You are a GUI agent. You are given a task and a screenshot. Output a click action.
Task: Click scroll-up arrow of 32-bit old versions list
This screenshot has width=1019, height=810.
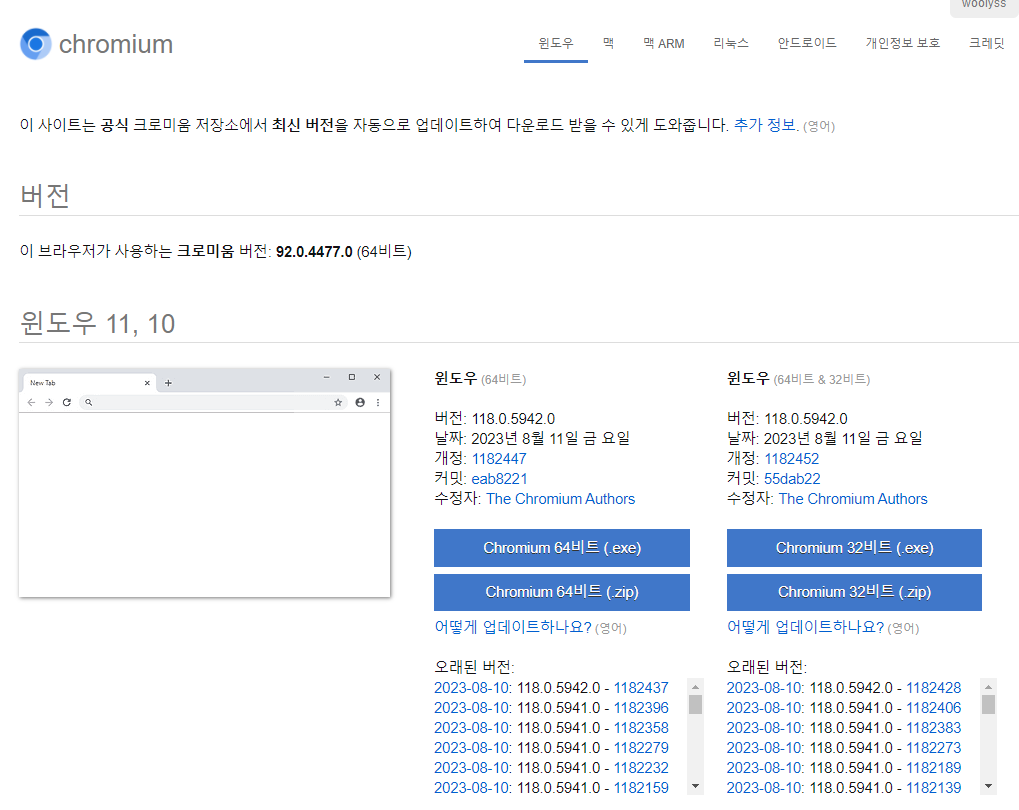coord(988,687)
